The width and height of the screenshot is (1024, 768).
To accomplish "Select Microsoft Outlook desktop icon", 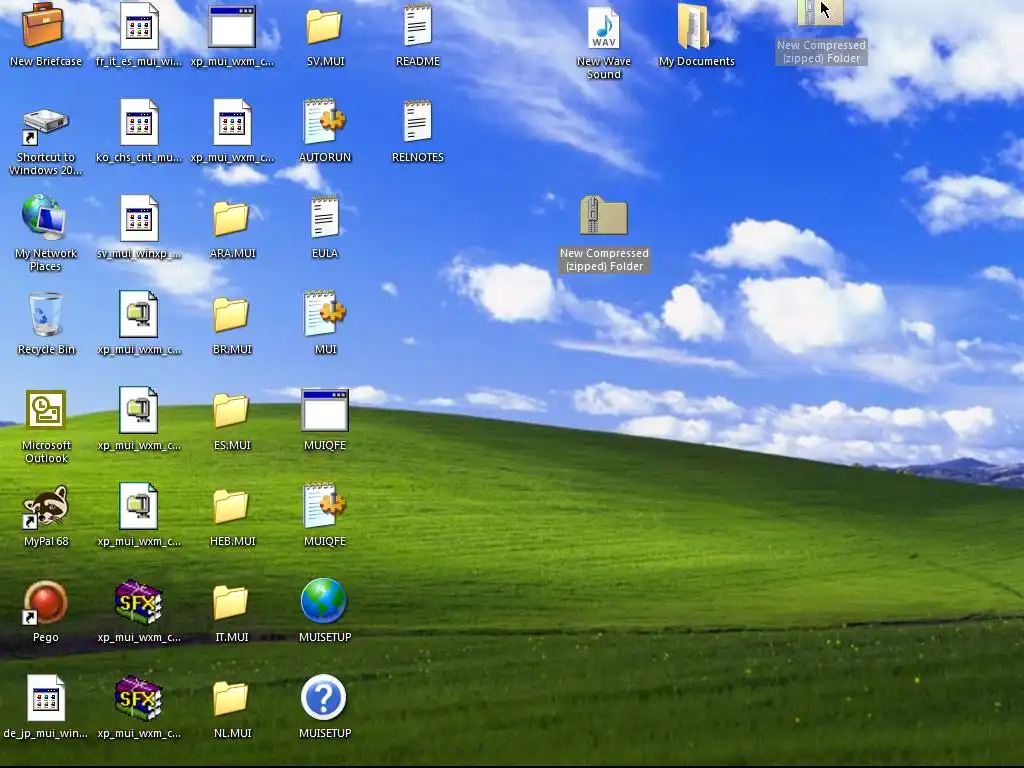I will click(x=45, y=411).
